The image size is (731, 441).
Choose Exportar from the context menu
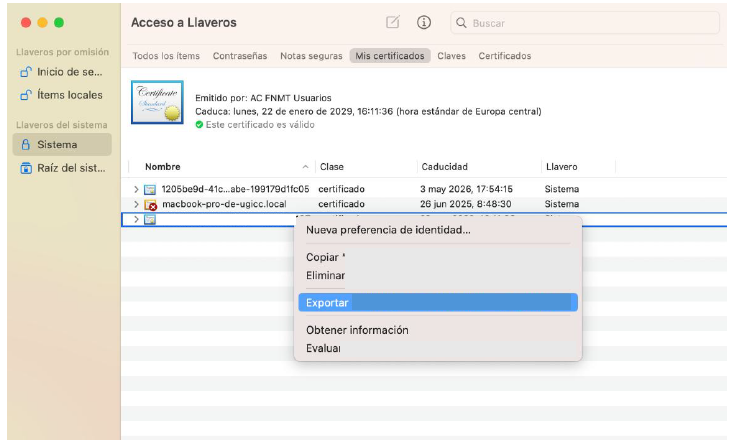(326, 302)
